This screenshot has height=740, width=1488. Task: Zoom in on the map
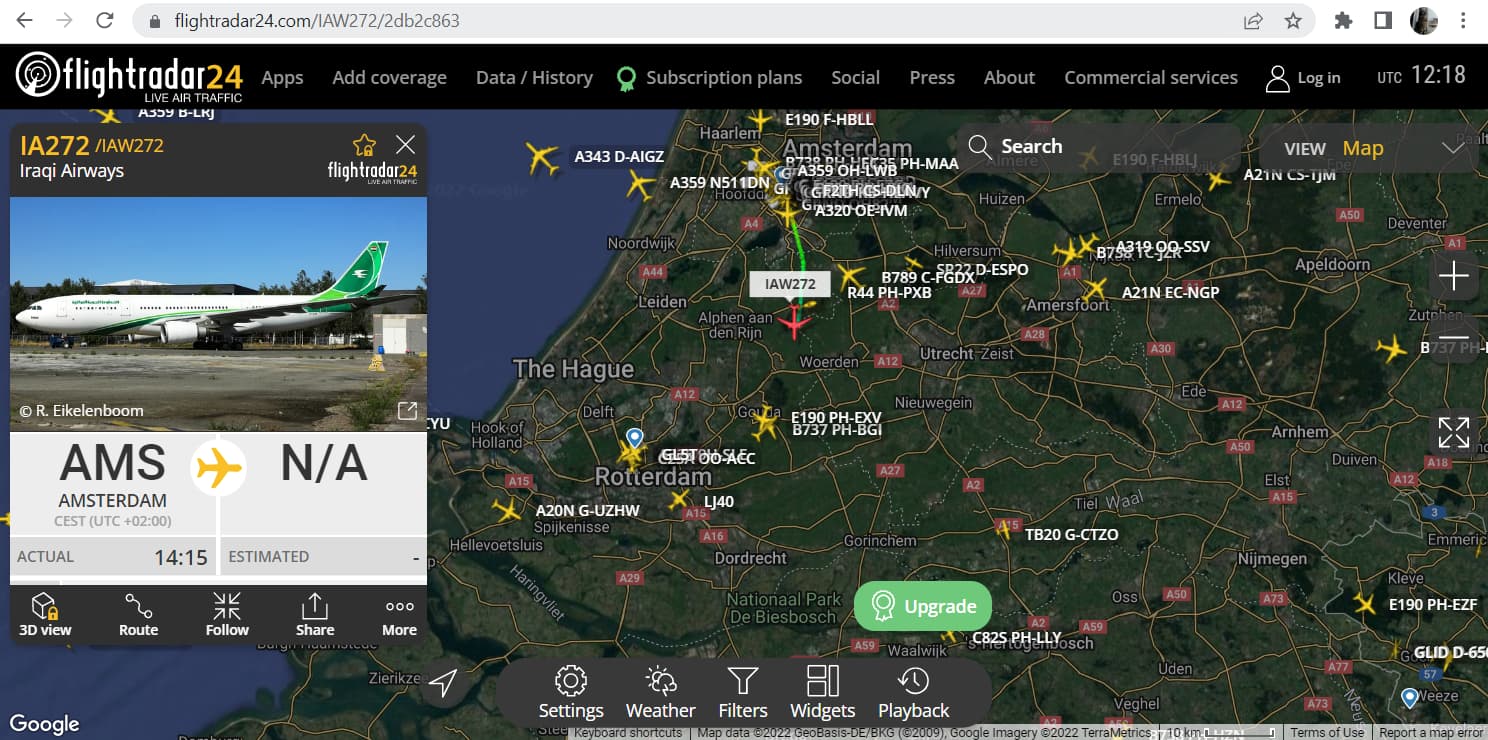1453,276
